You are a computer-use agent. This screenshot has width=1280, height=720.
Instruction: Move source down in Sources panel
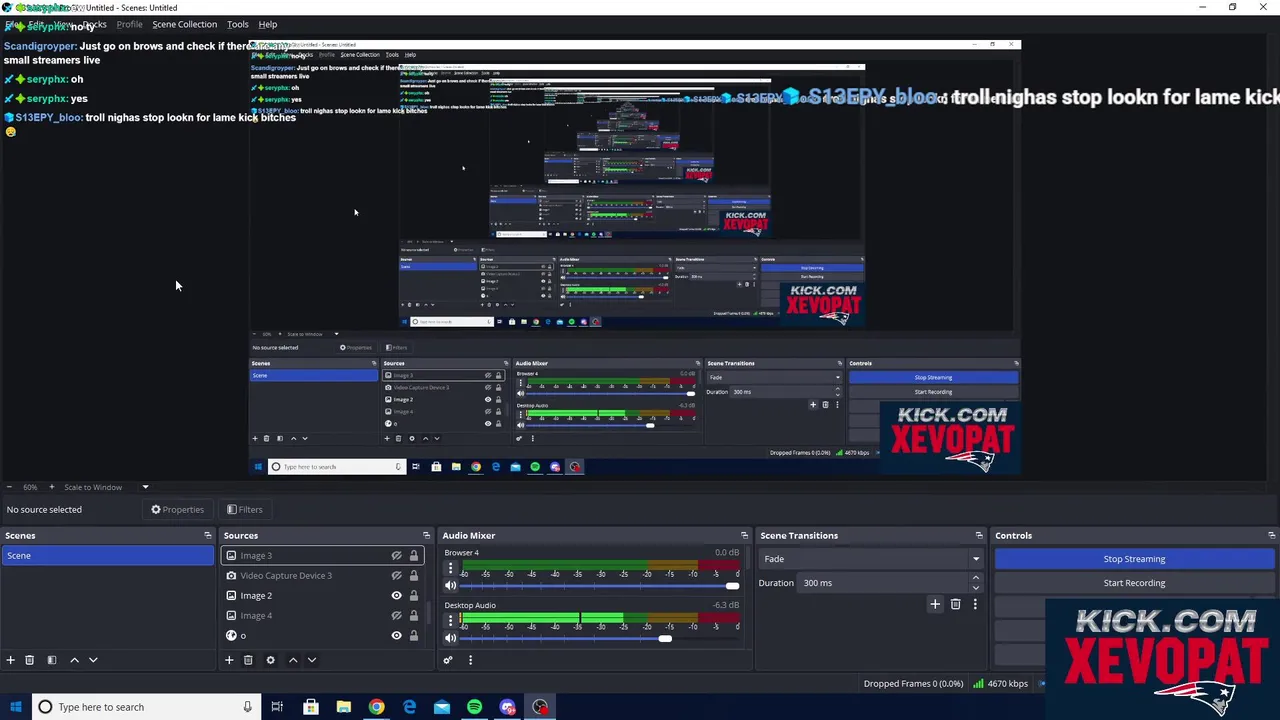tap(312, 660)
